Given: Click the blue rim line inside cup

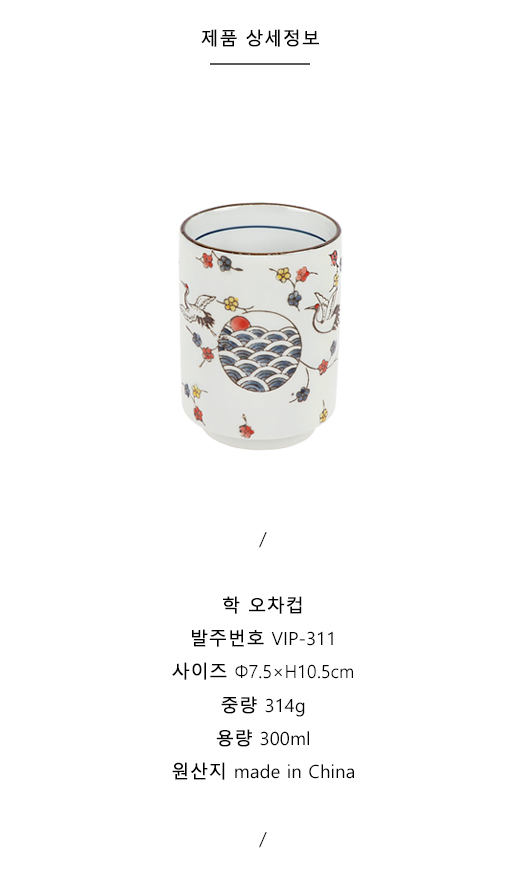Looking at the screenshot, I should (x=259, y=232).
